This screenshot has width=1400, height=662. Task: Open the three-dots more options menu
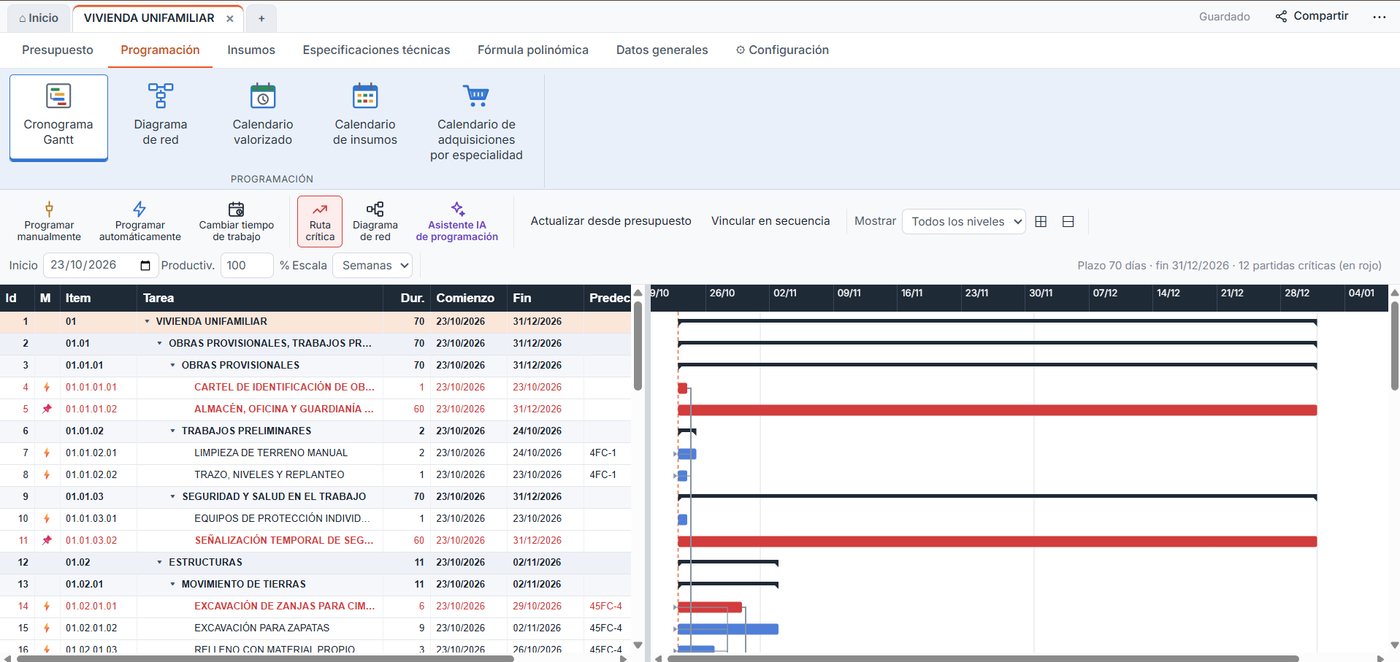click(x=1379, y=16)
